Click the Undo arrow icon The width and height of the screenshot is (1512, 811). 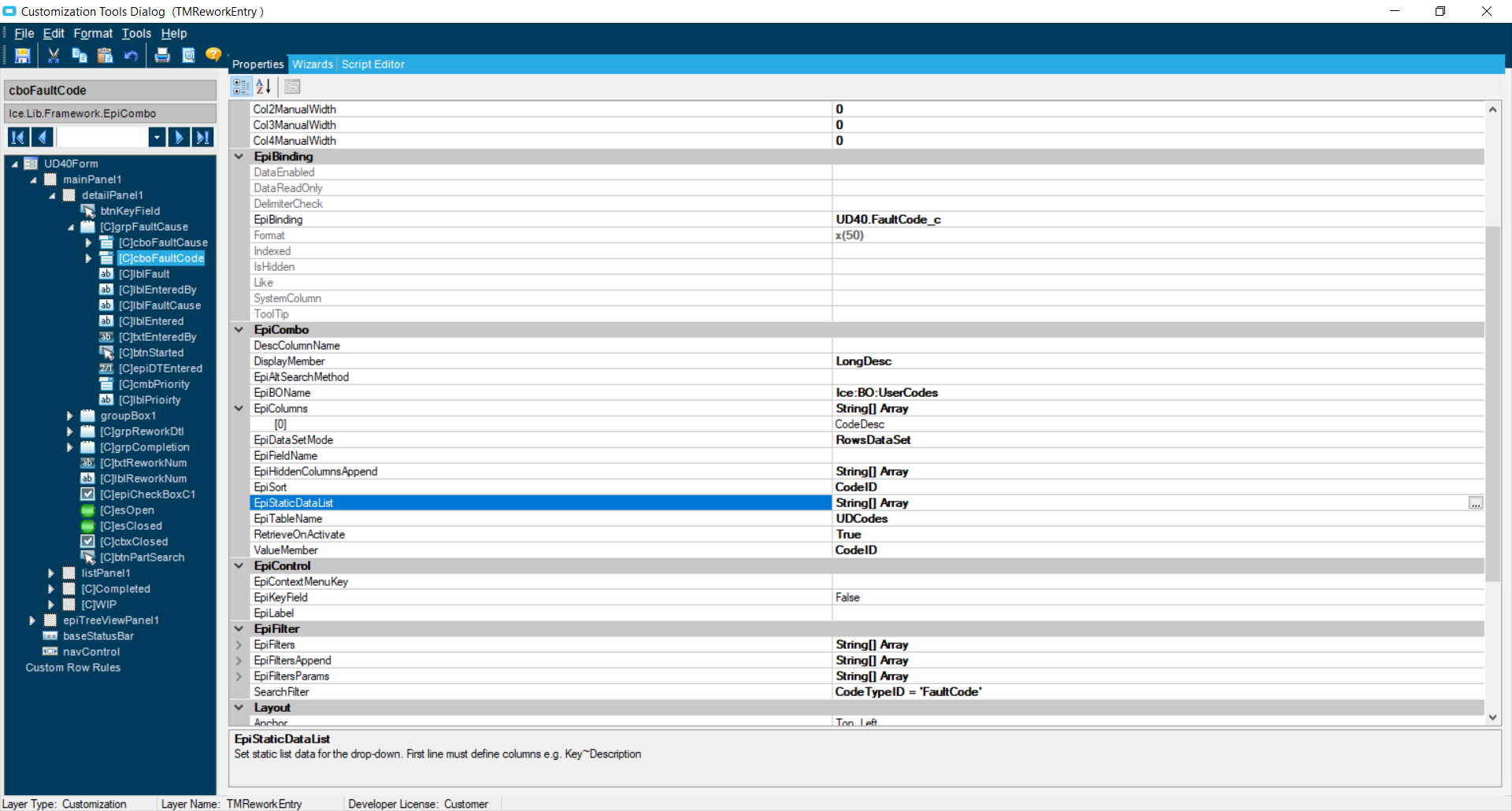click(x=131, y=55)
